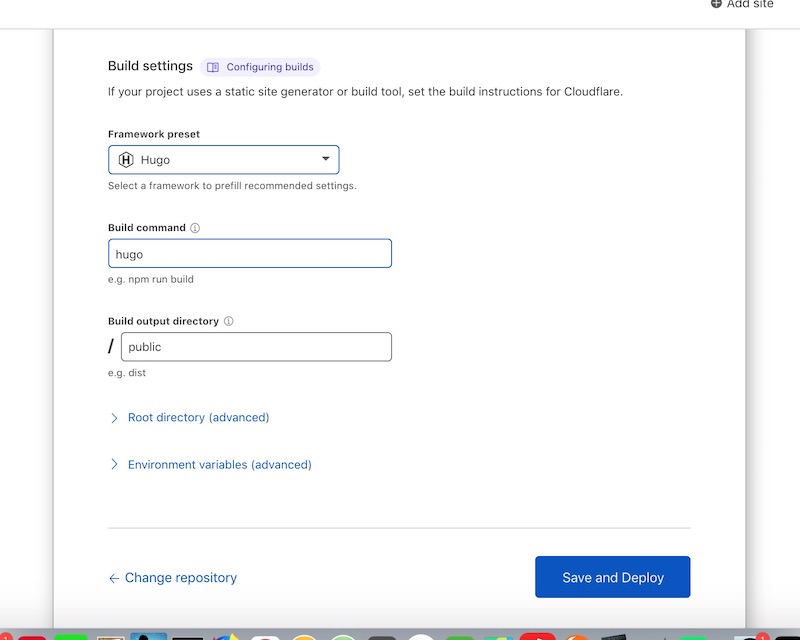
Task: Click the Save and Deploy button
Action: click(x=613, y=577)
